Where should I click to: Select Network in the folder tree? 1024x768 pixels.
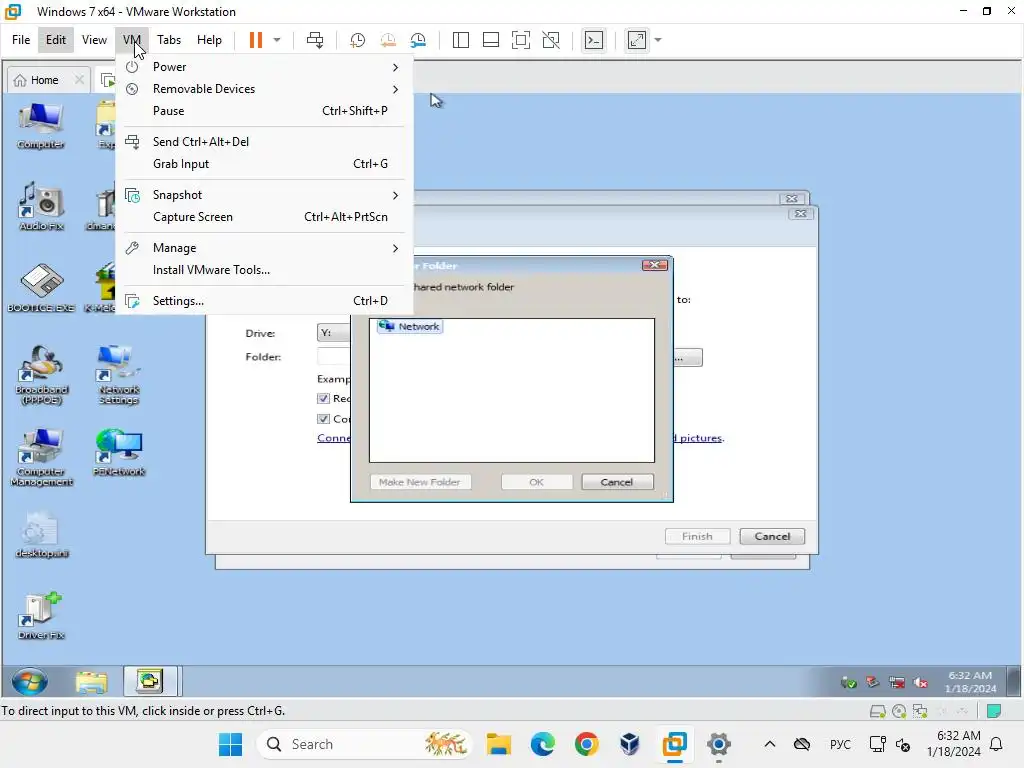tap(410, 326)
